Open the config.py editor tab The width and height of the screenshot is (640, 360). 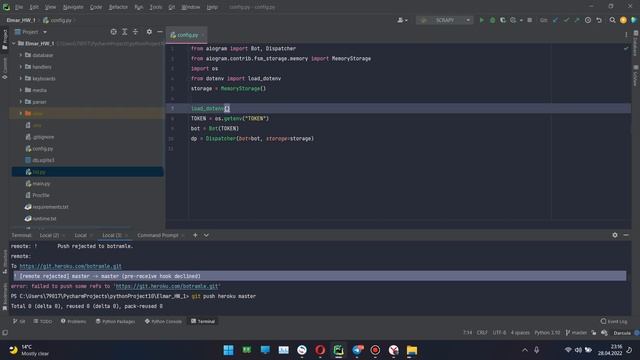point(187,35)
